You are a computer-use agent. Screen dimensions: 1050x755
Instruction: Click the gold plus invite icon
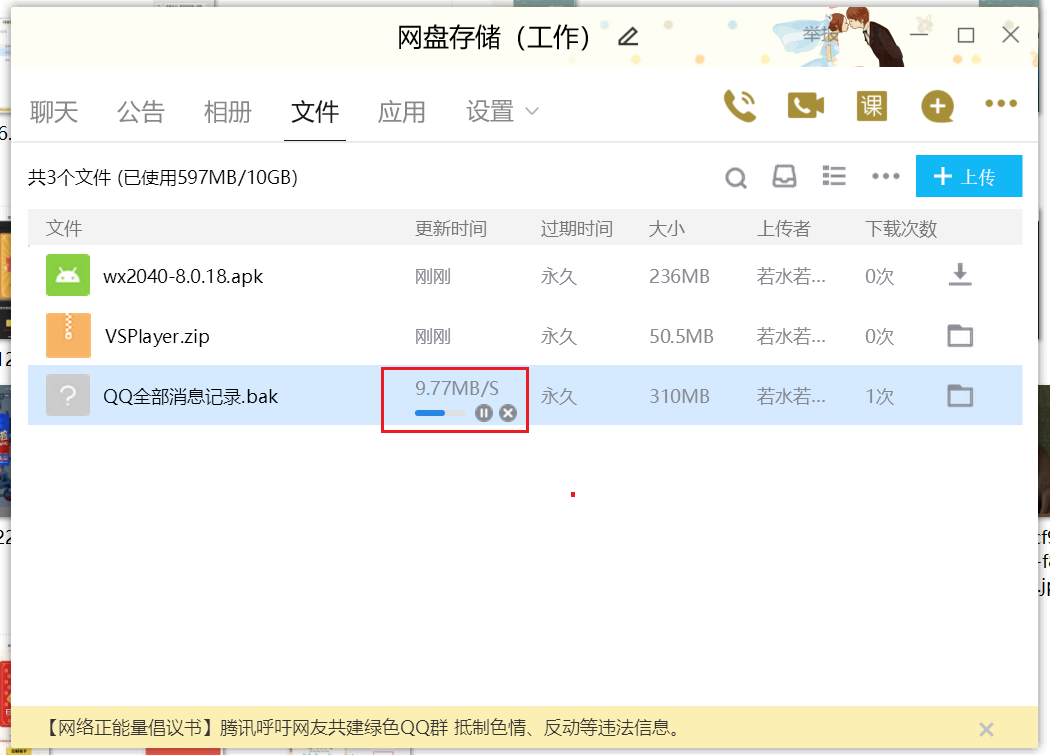click(x=936, y=105)
